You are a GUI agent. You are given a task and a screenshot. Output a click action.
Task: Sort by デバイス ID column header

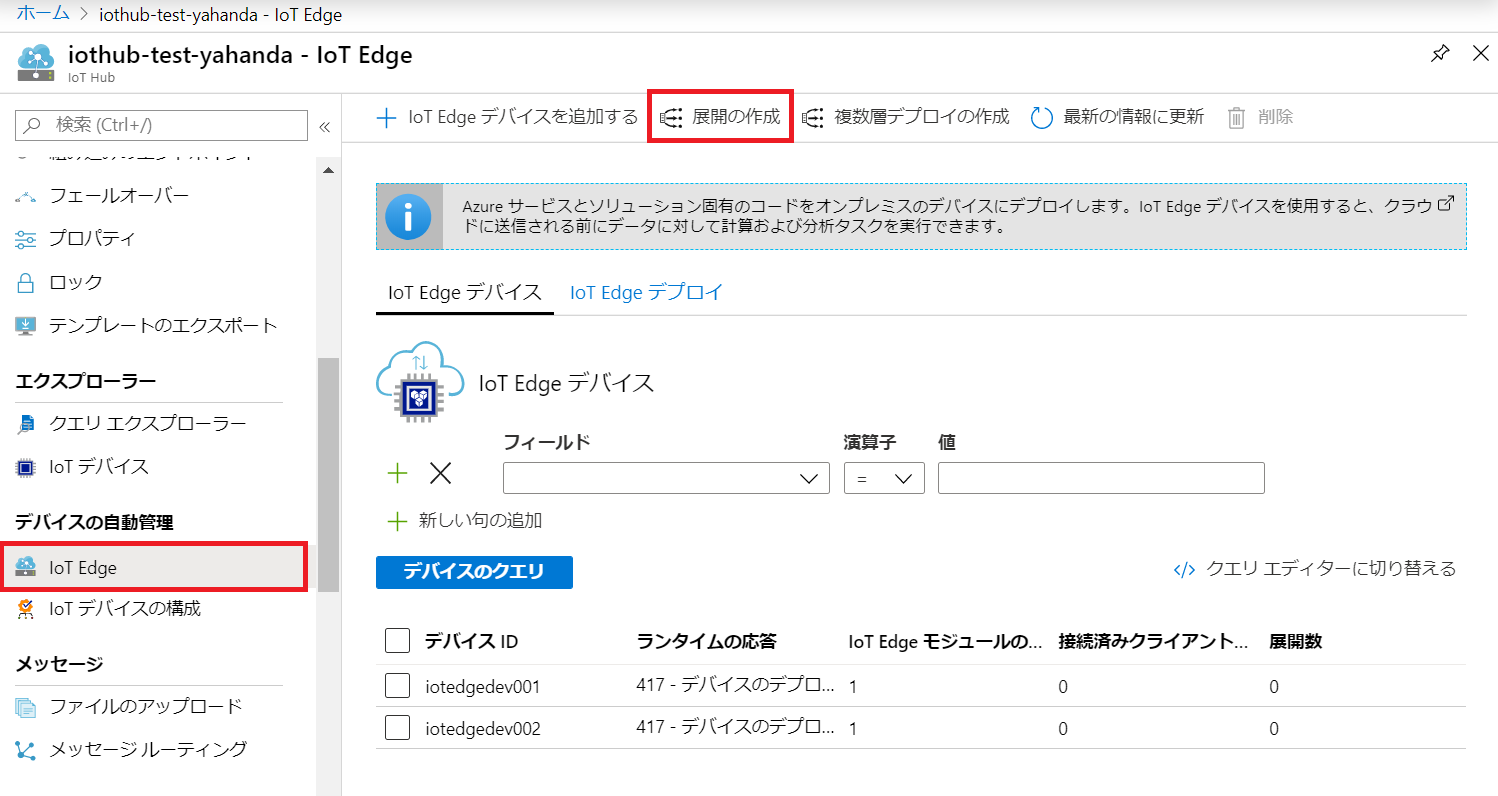pyautogui.click(x=471, y=641)
